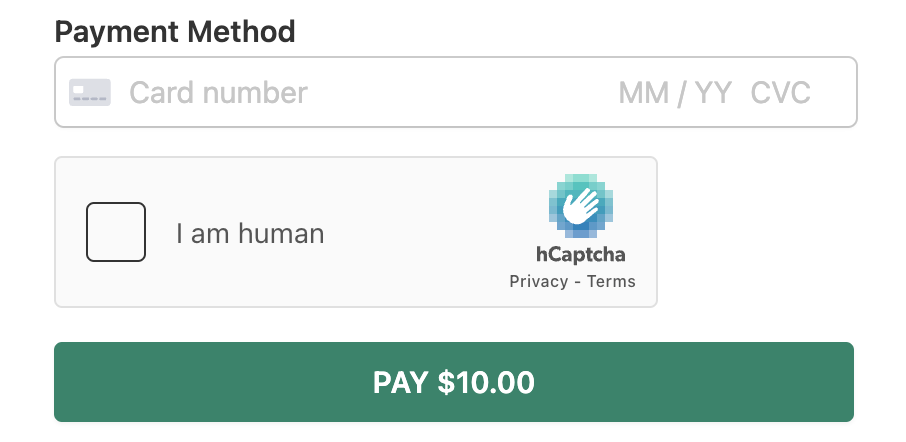
Task: Click the gray card brand placeholder icon
Action: point(90,92)
